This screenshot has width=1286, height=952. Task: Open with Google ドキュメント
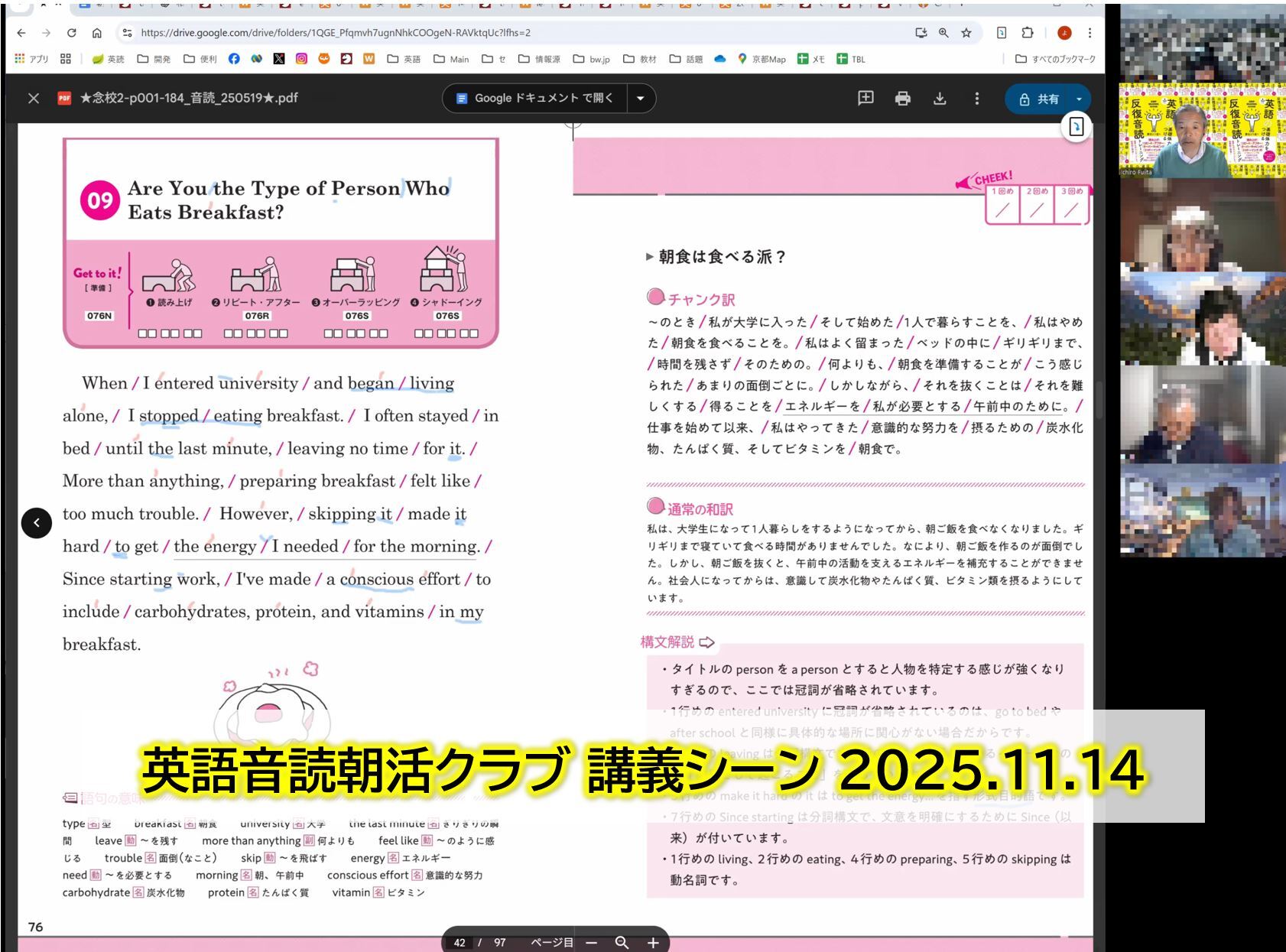(535, 99)
